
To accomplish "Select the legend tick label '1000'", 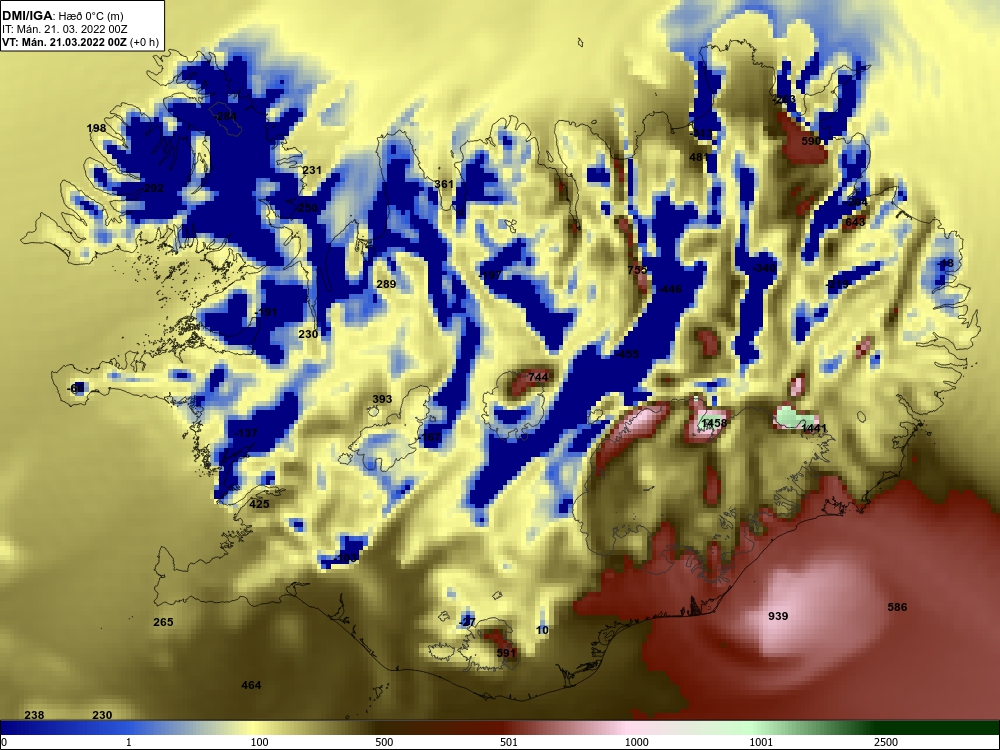I will [x=636, y=742].
